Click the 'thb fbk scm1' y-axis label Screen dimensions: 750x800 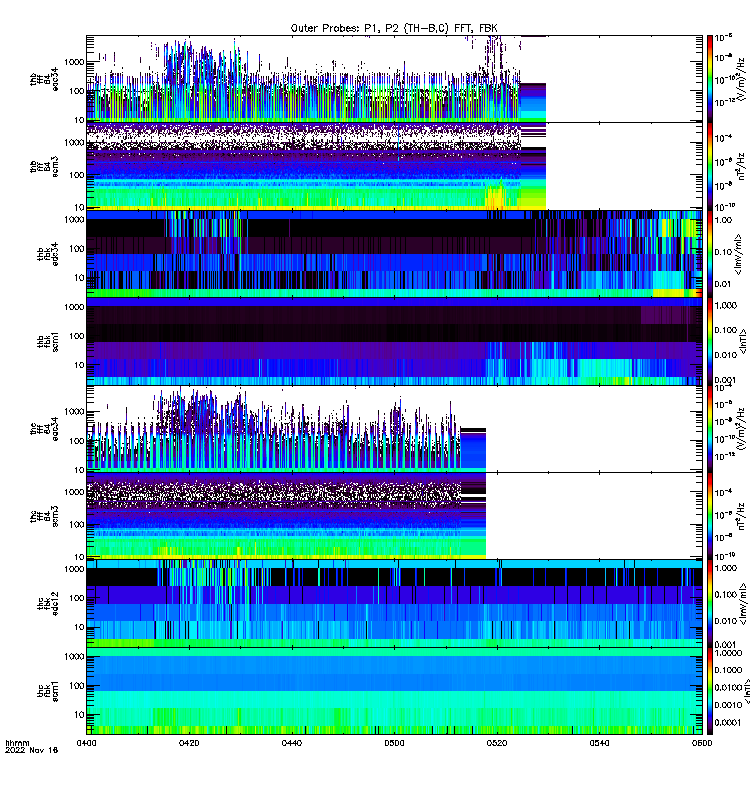pos(48,341)
